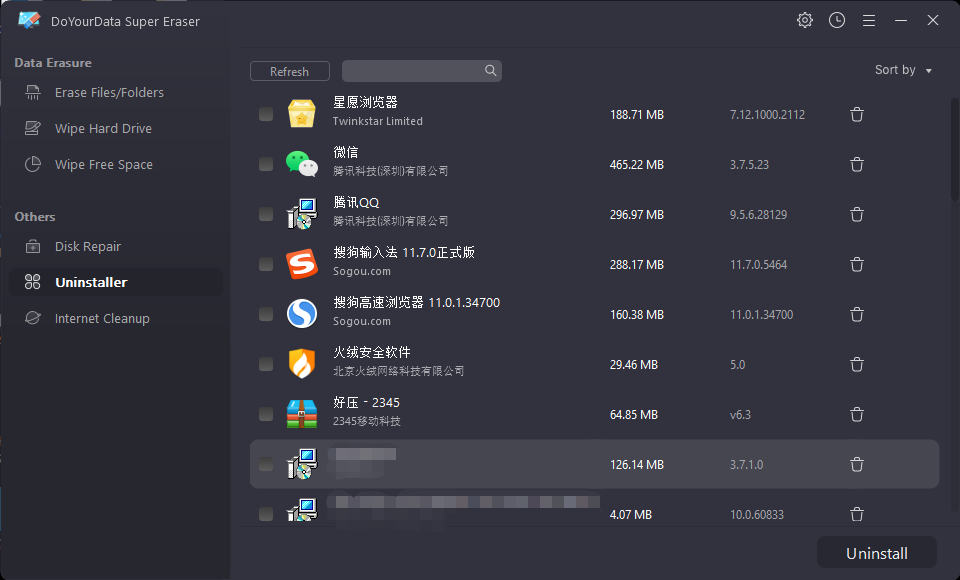Tick the 火绒安全软件 checkbox

click(266, 364)
